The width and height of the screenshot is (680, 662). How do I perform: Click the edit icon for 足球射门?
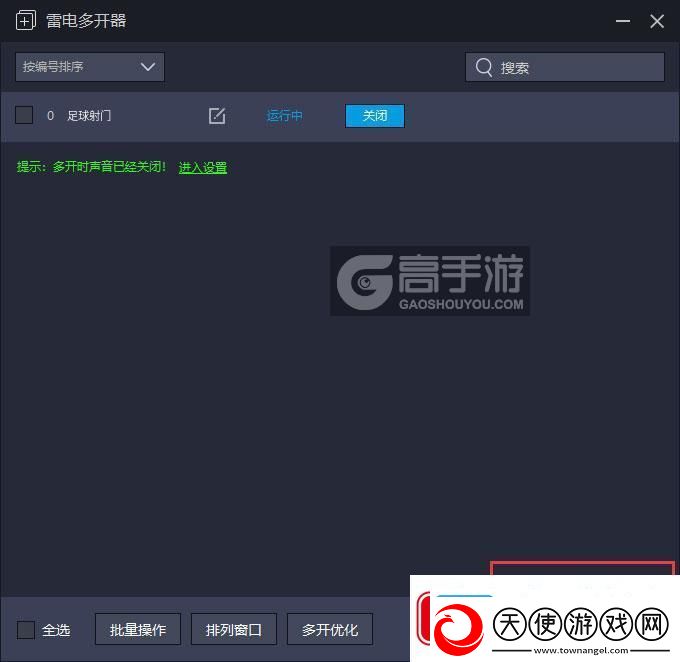click(217, 116)
